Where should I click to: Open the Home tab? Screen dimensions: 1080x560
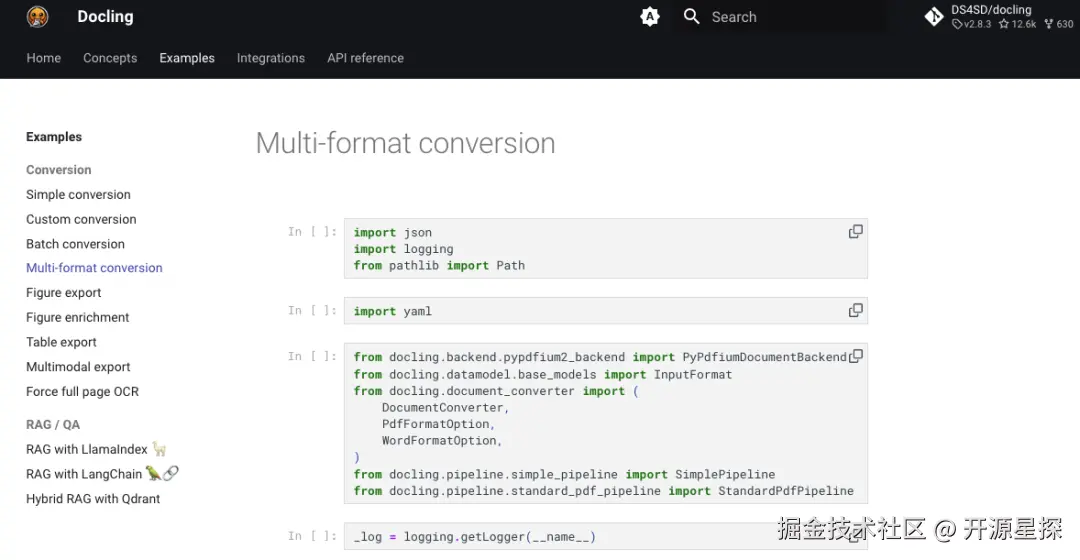(43, 58)
